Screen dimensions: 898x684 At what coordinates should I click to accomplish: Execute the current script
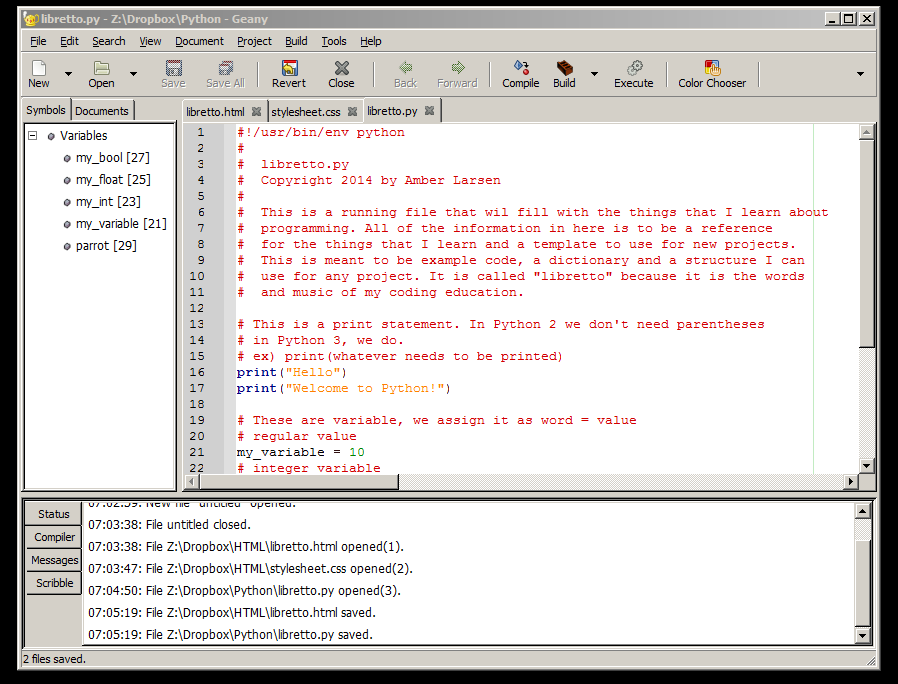click(633, 74)
